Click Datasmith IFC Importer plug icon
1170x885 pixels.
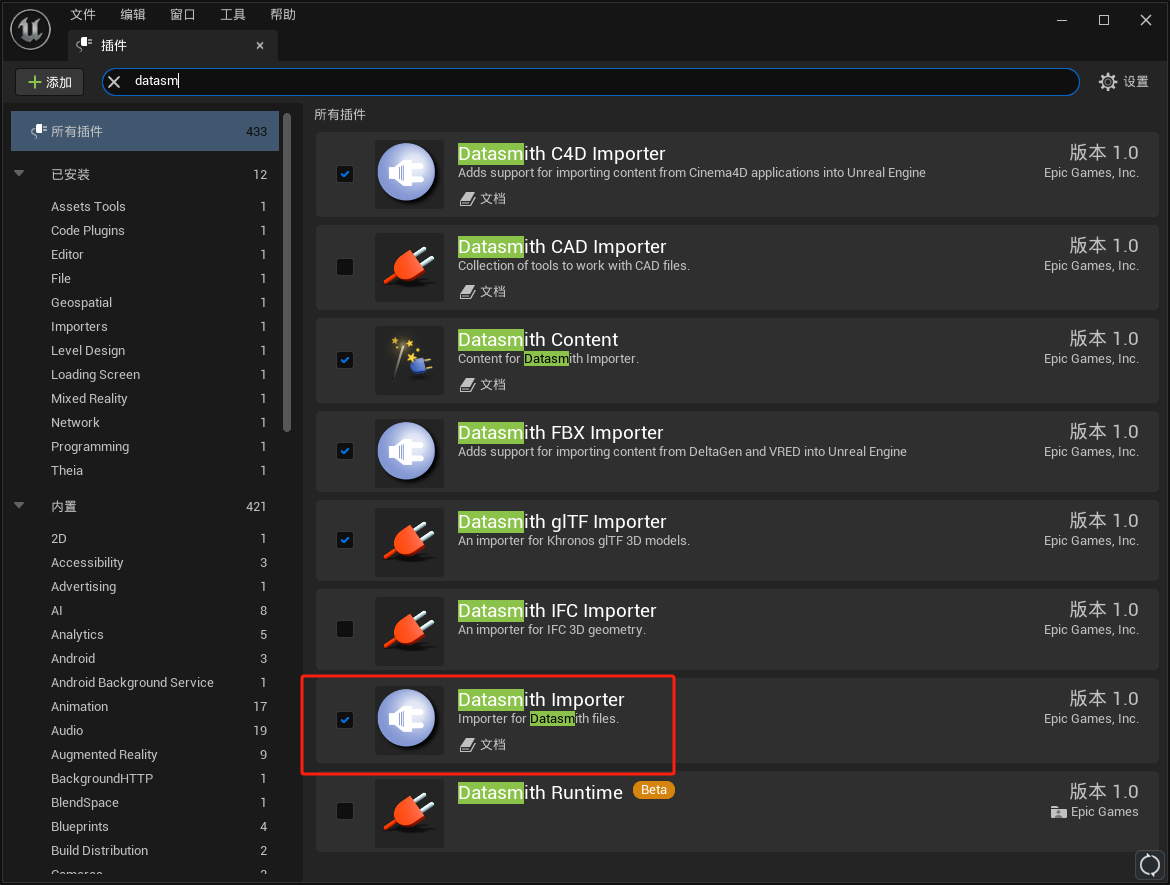(409, 631)
